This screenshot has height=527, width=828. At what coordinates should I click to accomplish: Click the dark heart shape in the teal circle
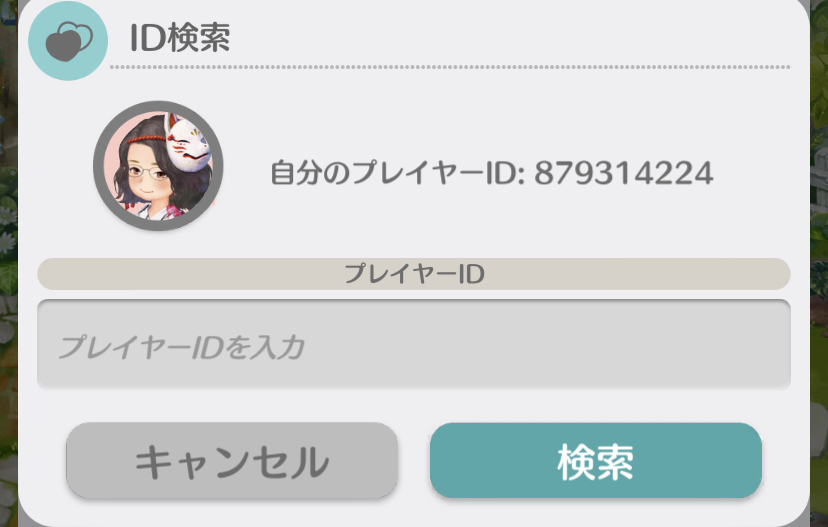(63, 44)
